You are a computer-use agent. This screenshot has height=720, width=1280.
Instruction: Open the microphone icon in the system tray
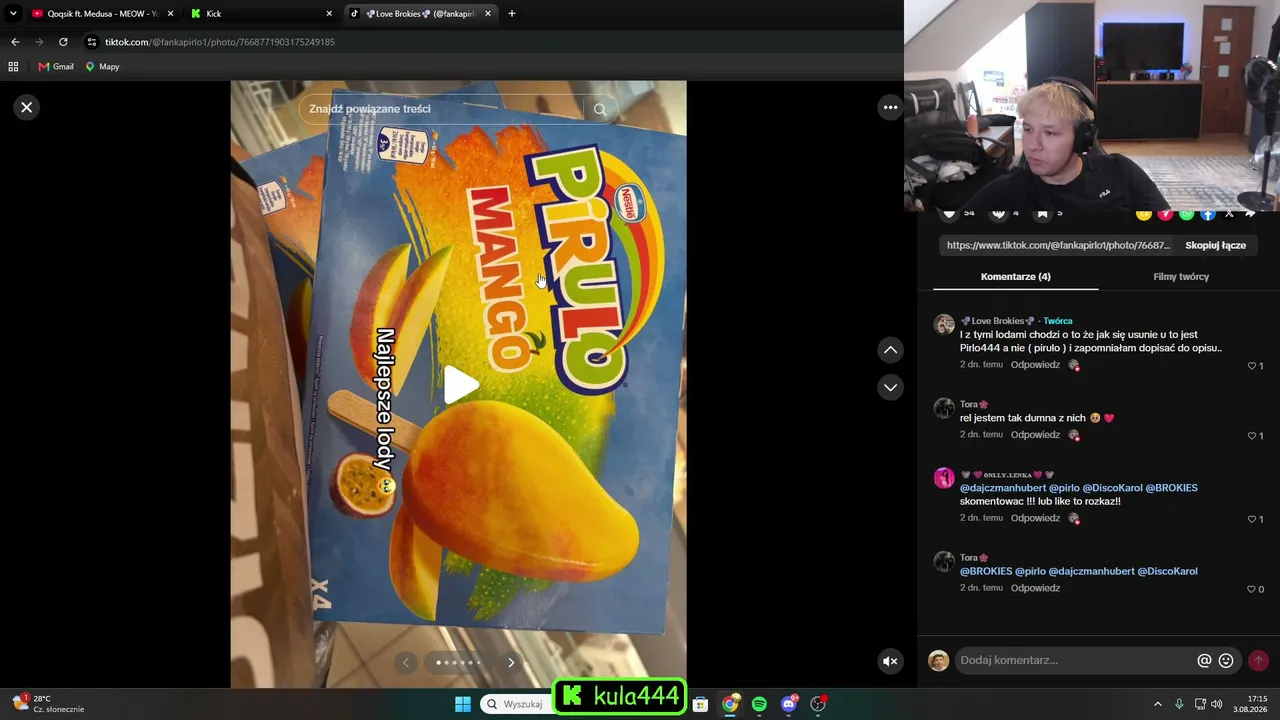coord(1179,704)
